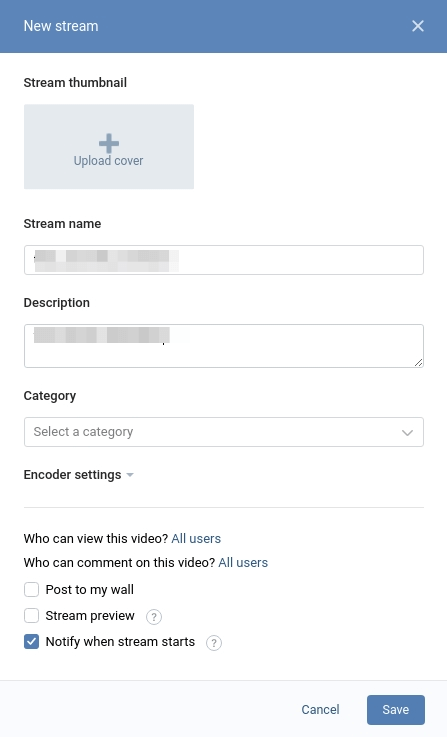The width and height of the screenshot is (447, 737).
Task: Click the Upload cover text
Action: click(x=109, y=161)
